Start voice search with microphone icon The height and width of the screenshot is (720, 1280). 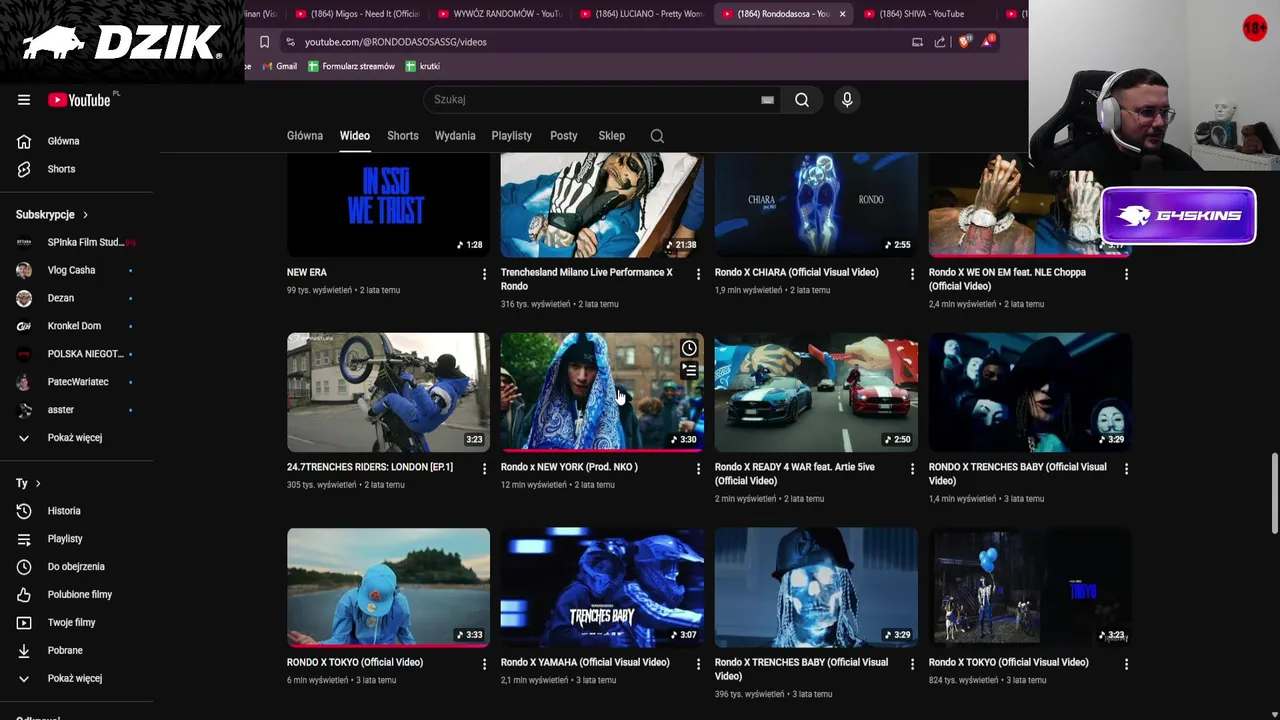[847, 99]
